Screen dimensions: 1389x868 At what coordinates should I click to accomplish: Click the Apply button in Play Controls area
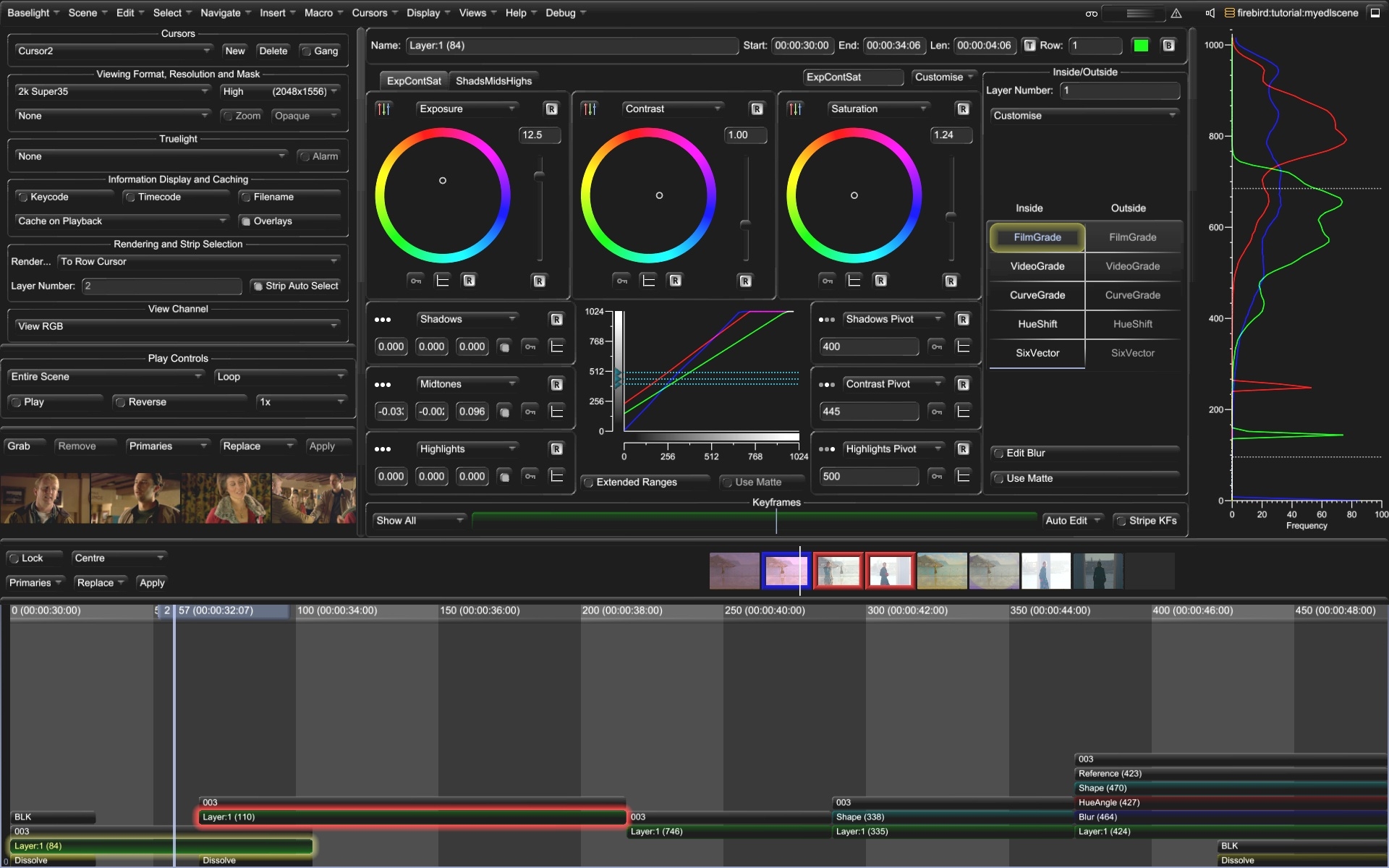(328, 446)
